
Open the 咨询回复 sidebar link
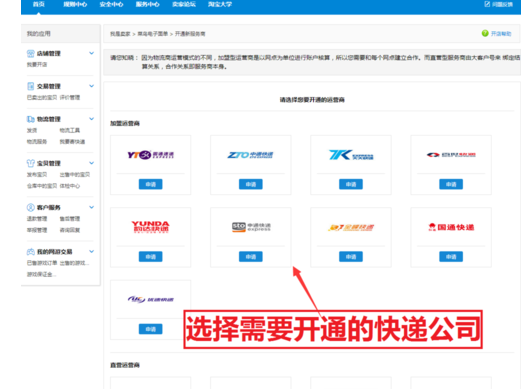coord(70,230)
